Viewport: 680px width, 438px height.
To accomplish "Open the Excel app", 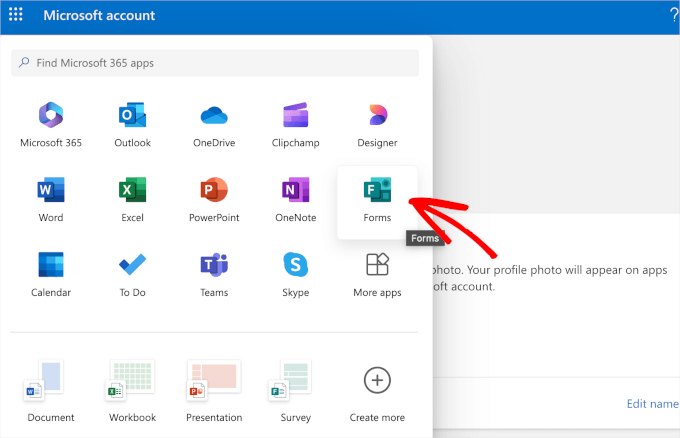I will click(132, 200).
